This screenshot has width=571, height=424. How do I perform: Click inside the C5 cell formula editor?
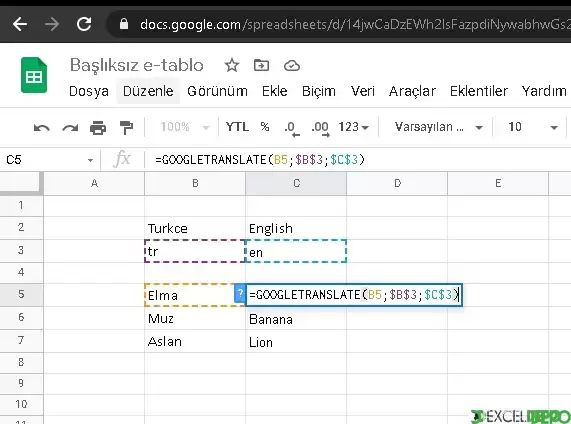[x=354, y=295]
